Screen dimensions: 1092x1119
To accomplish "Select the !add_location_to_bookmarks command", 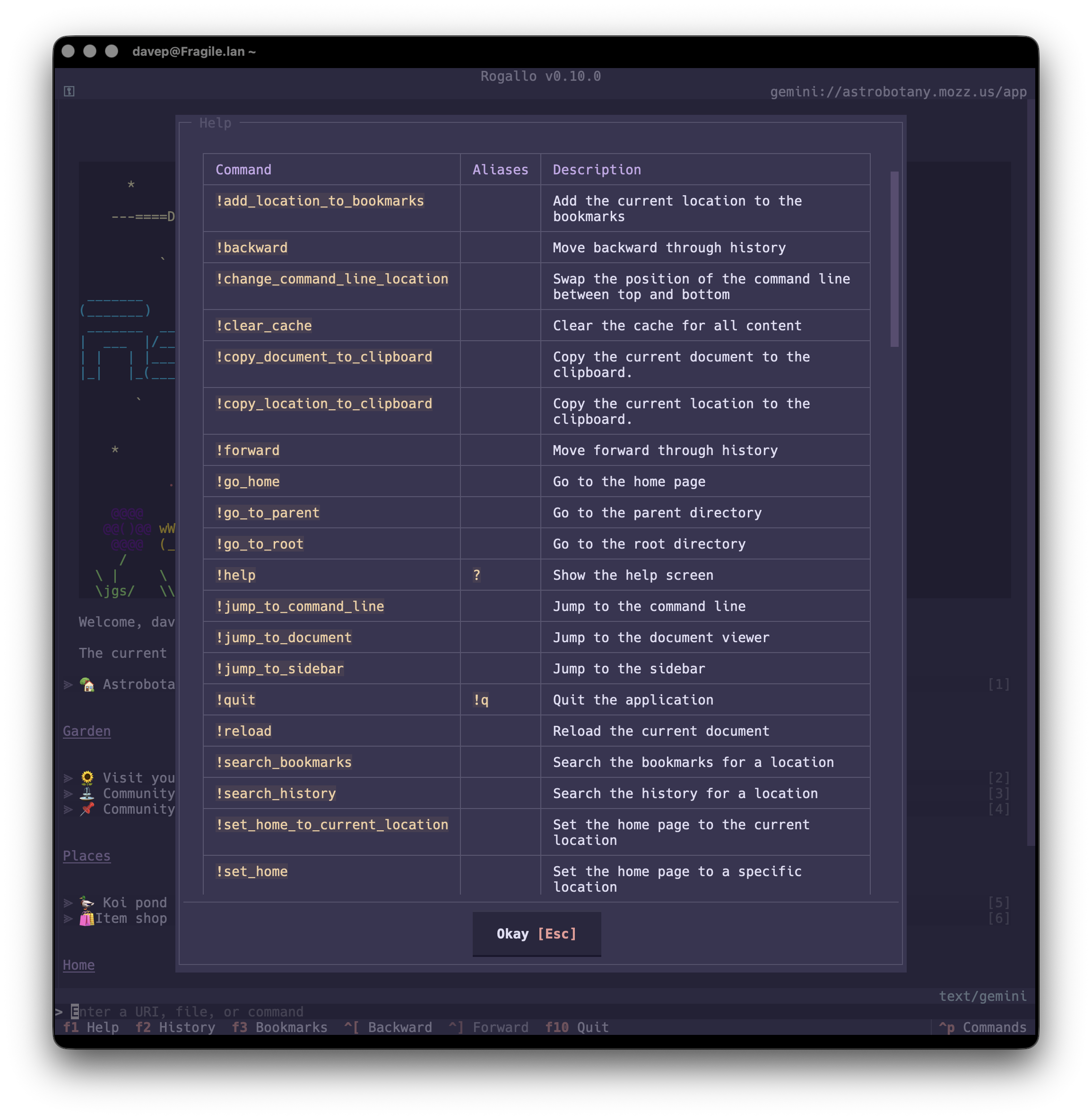I will click(x=320, y=201).
